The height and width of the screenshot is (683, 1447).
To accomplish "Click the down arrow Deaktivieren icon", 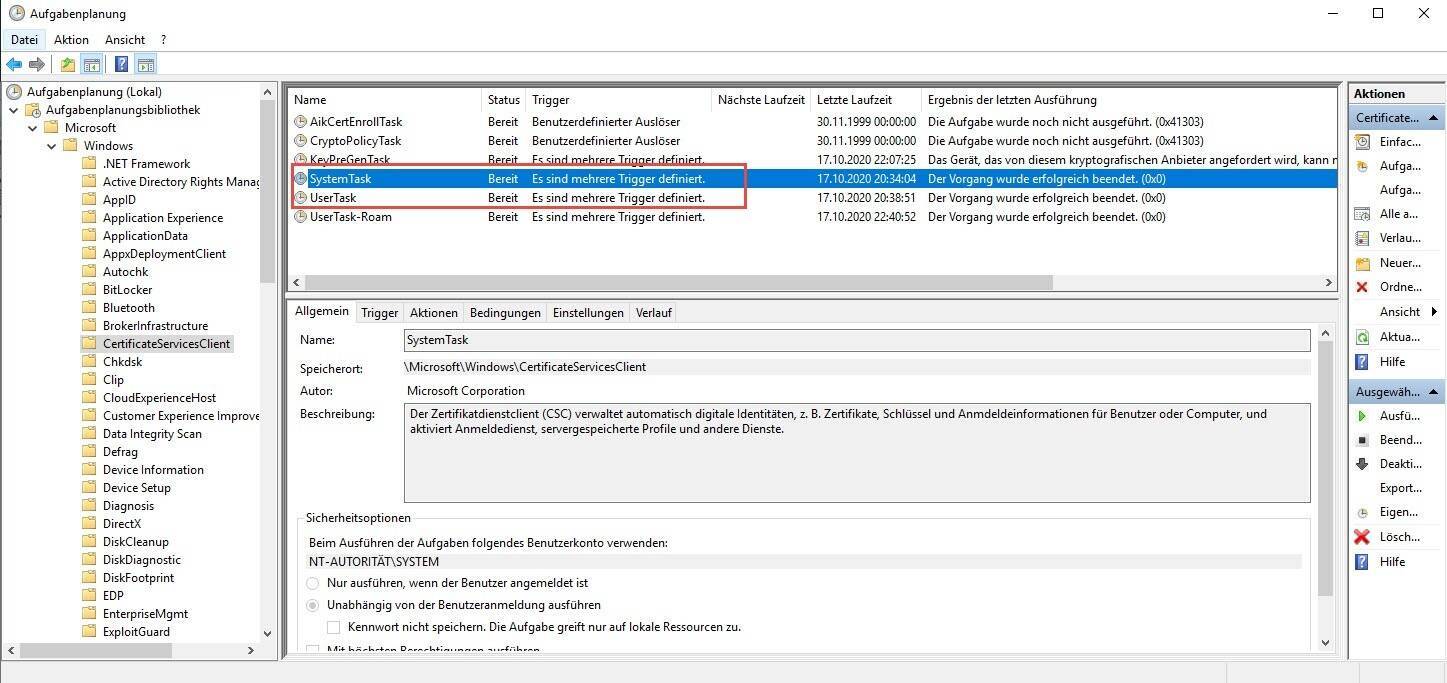I will pyautogui.click(x=1362, y=464).
